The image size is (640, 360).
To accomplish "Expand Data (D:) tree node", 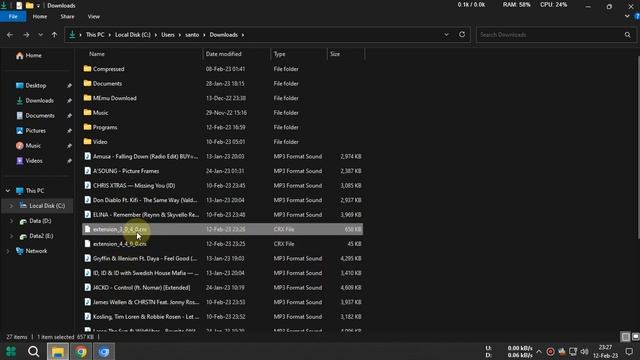I will click(x=11, y=221).
